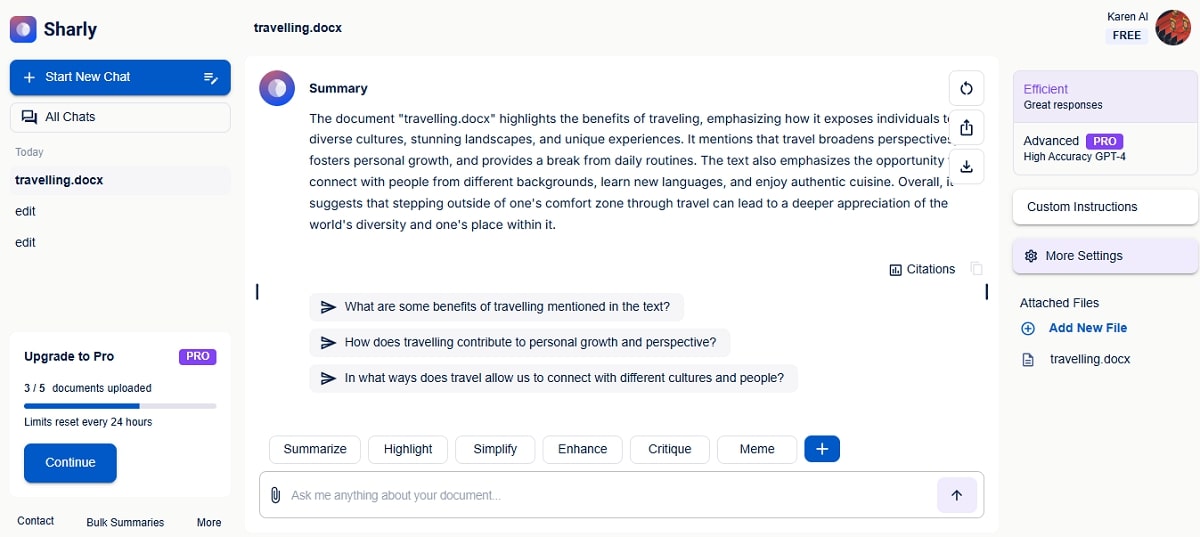This screenshot has height=537, width=1200.
Task: Open the Karen AI profile avatar
Action: (1172, 27)
